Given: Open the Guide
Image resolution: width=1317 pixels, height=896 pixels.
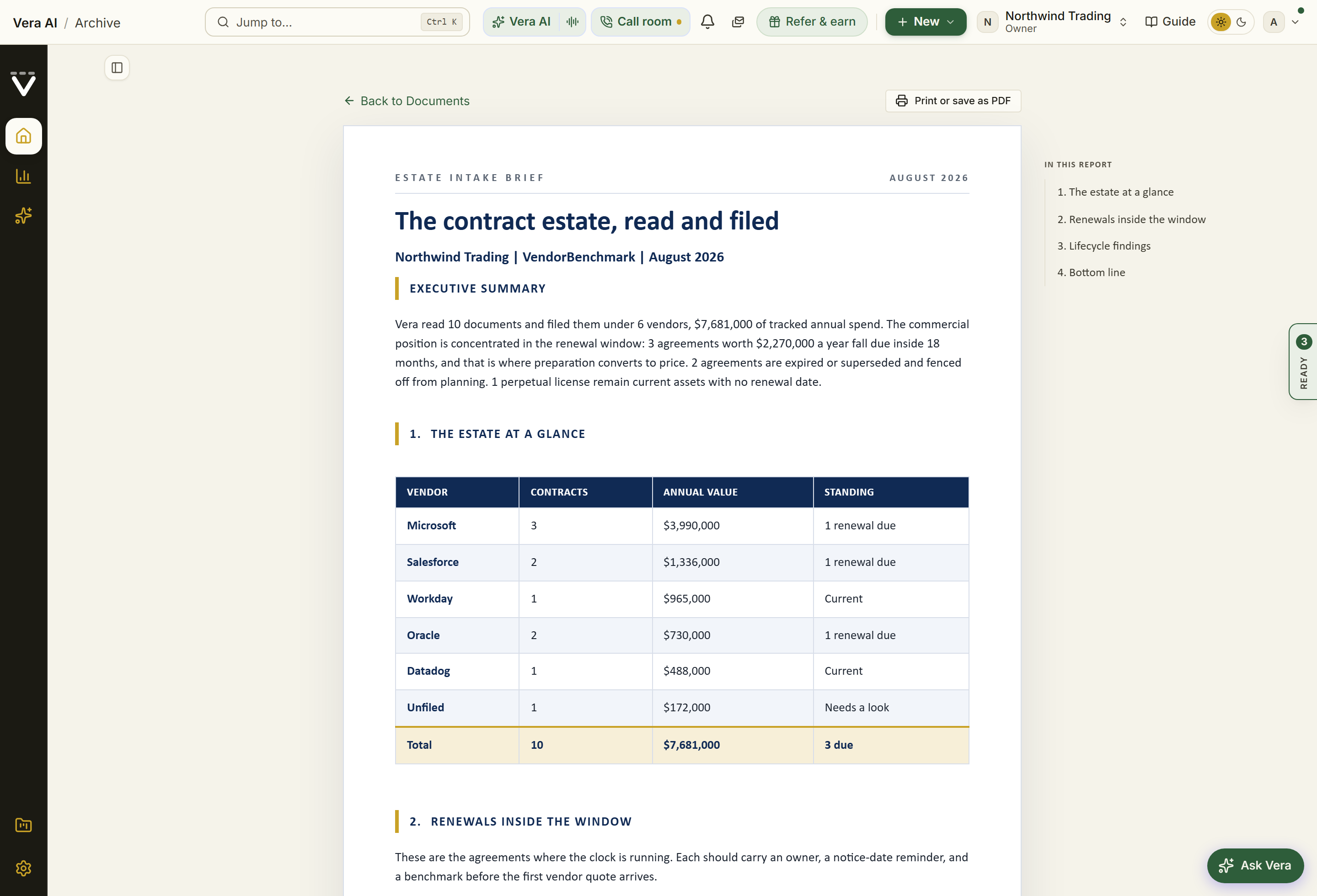Looking at the screenshot, I should 1170,22.
